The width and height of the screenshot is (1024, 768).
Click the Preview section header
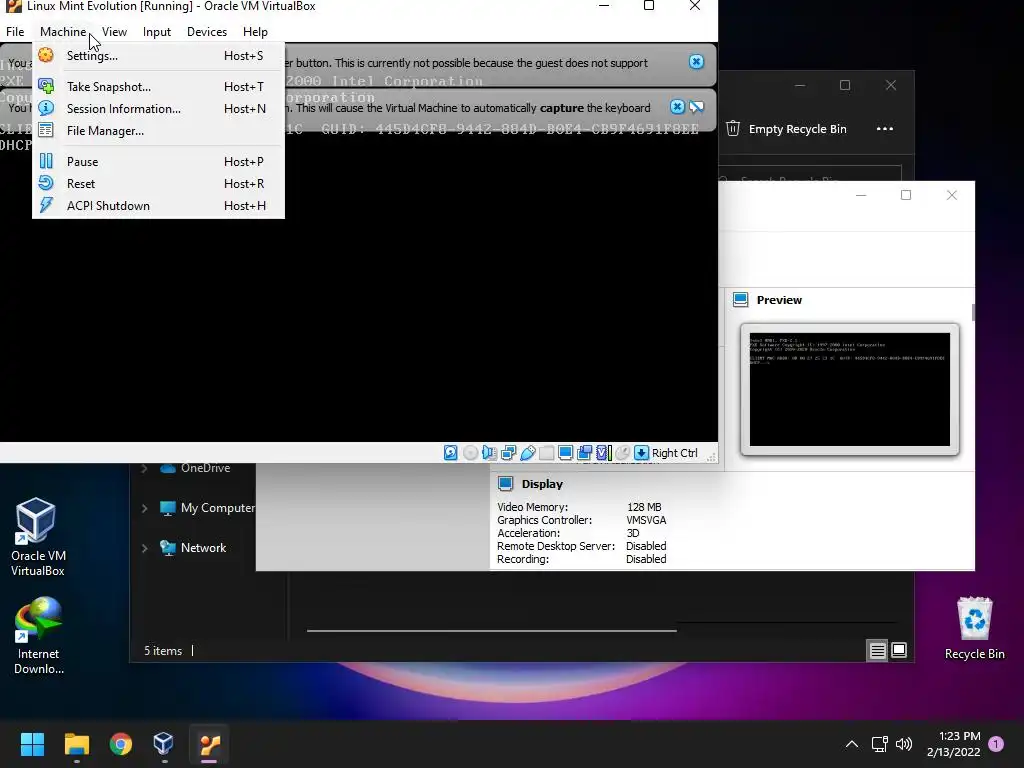(x=779, y=300)
